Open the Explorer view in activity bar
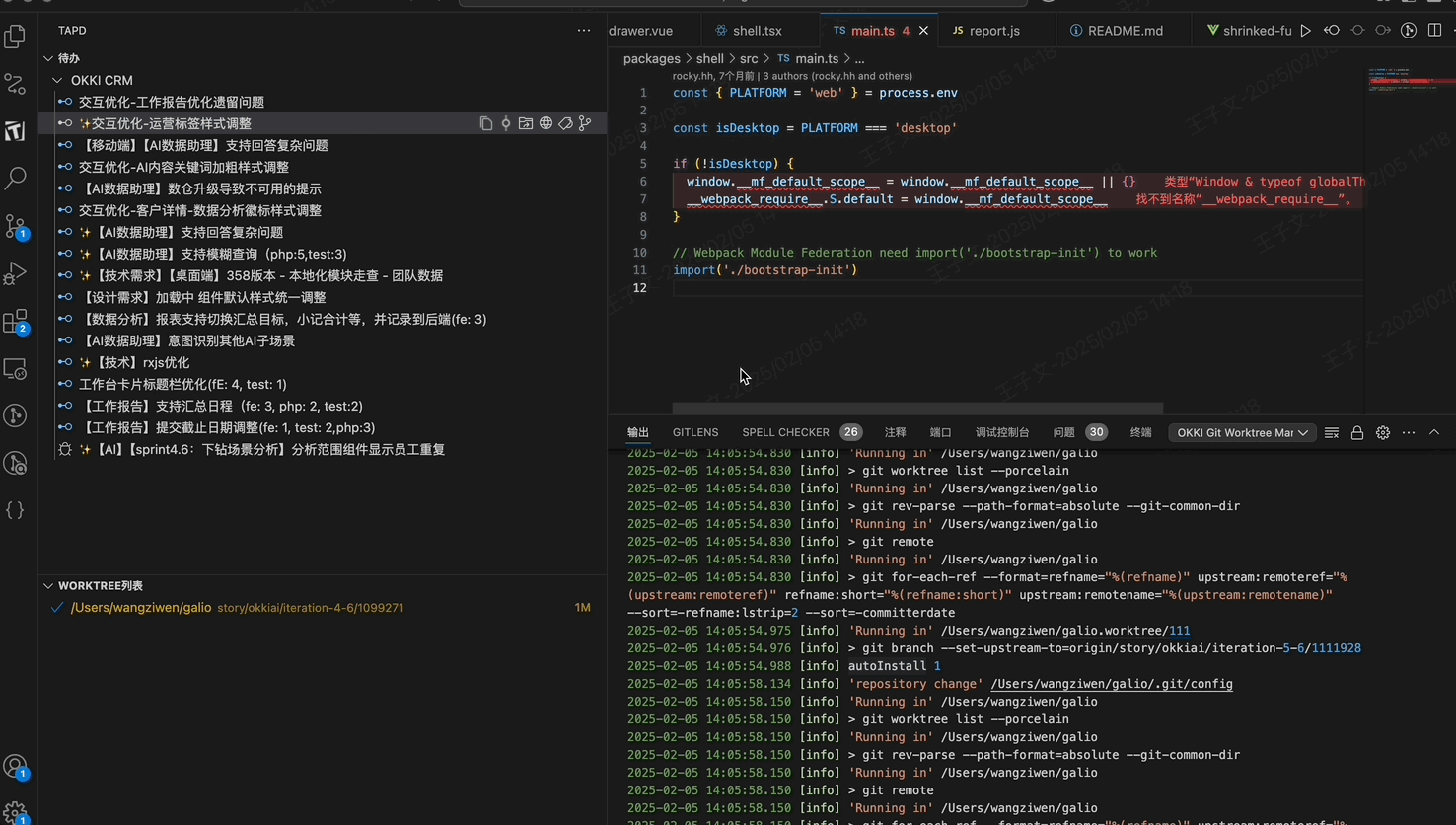The height and width of the screenshot is (825, 1456). tap(15, 37)
